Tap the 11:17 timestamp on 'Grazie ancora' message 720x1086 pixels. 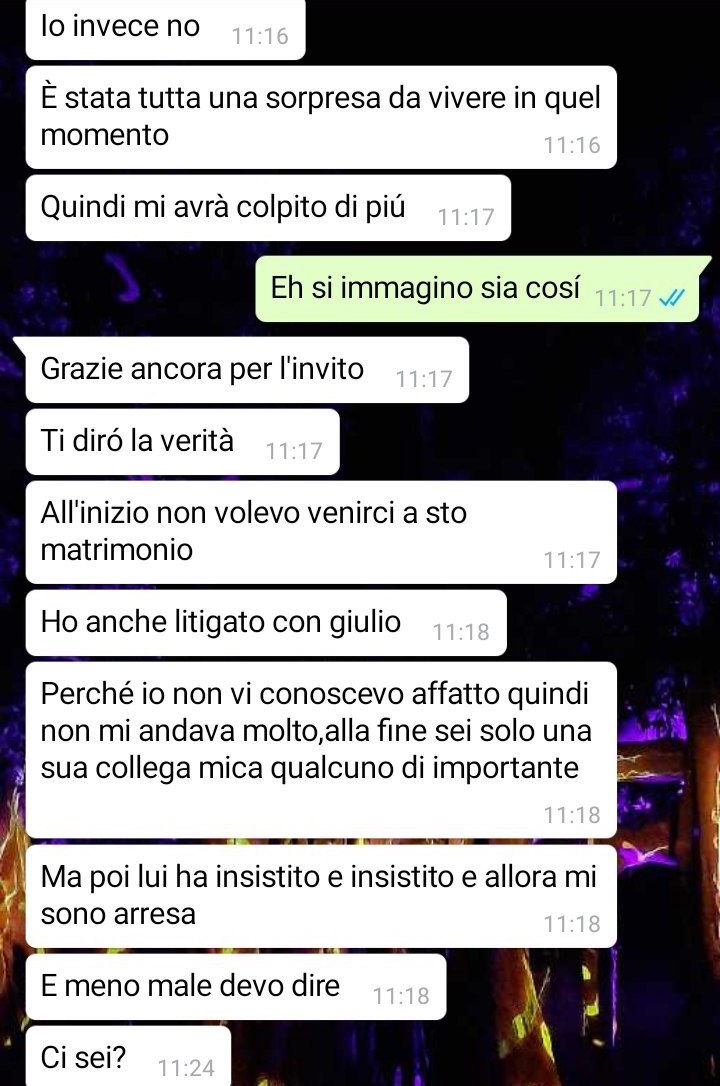tap(424, 379)
